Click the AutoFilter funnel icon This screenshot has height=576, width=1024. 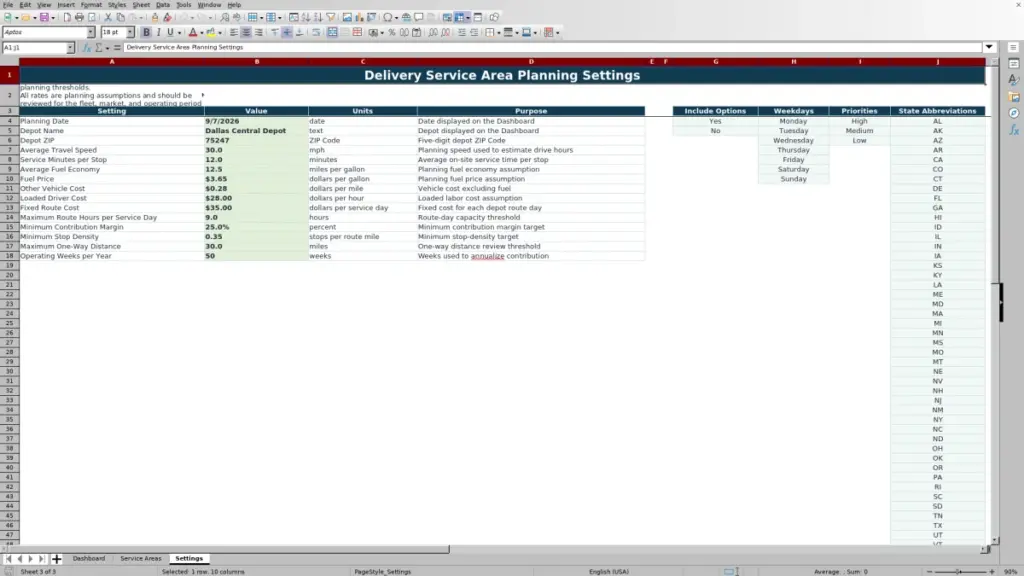pyautogui.click(x=331, y=17)
